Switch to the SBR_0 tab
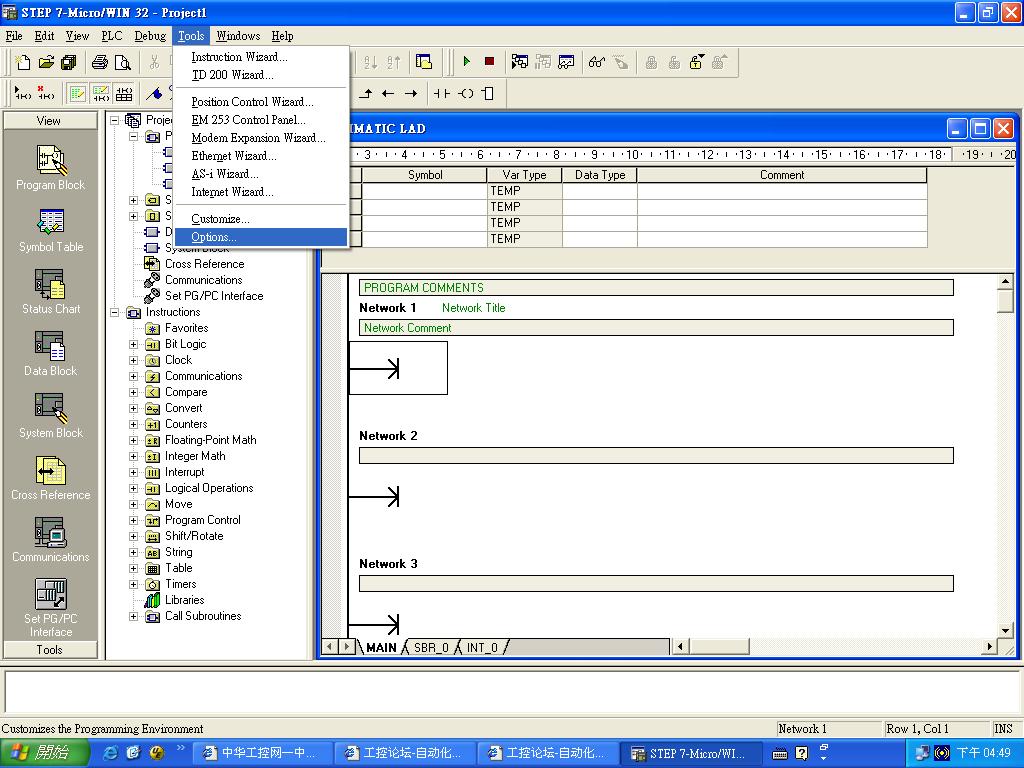The width and height of the screenshot is (1024, 768). (x=431, y=648)
